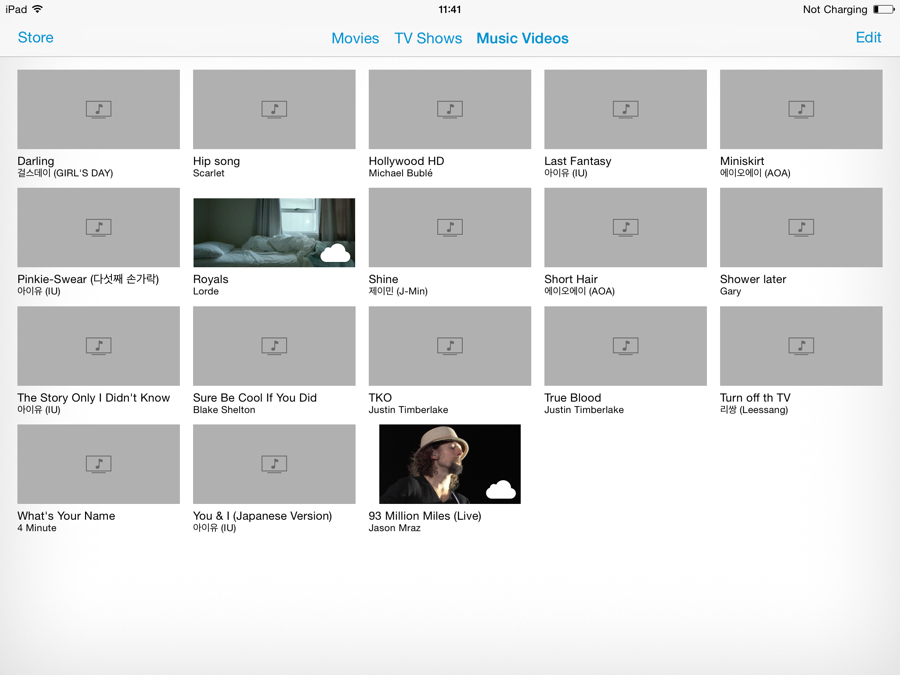Tap the Edit button

[868, 37]
